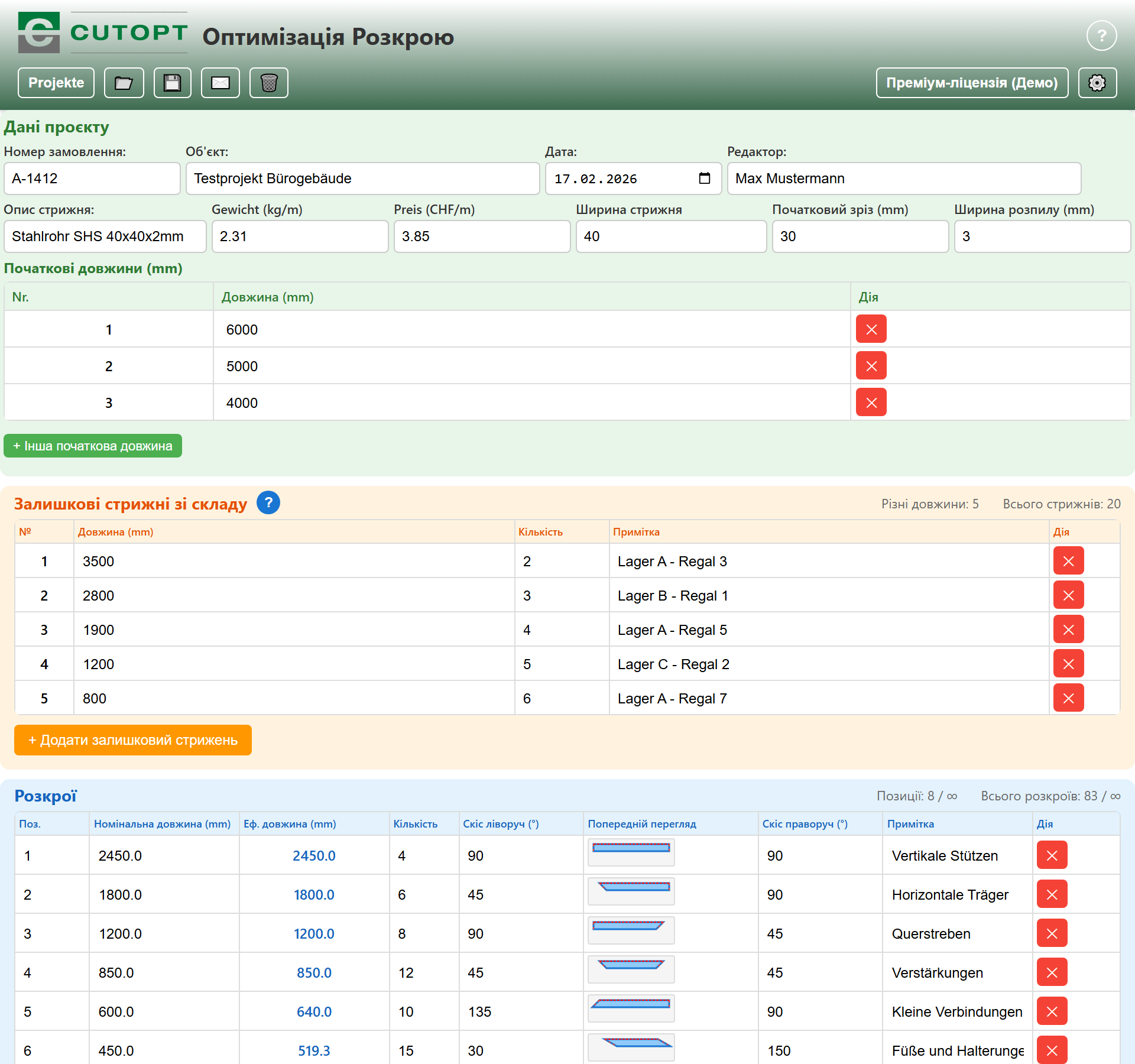Delete stock length 4000 row
Image resolution: width=1135 pixels, height=1064 pixels.
pos(871,403)
